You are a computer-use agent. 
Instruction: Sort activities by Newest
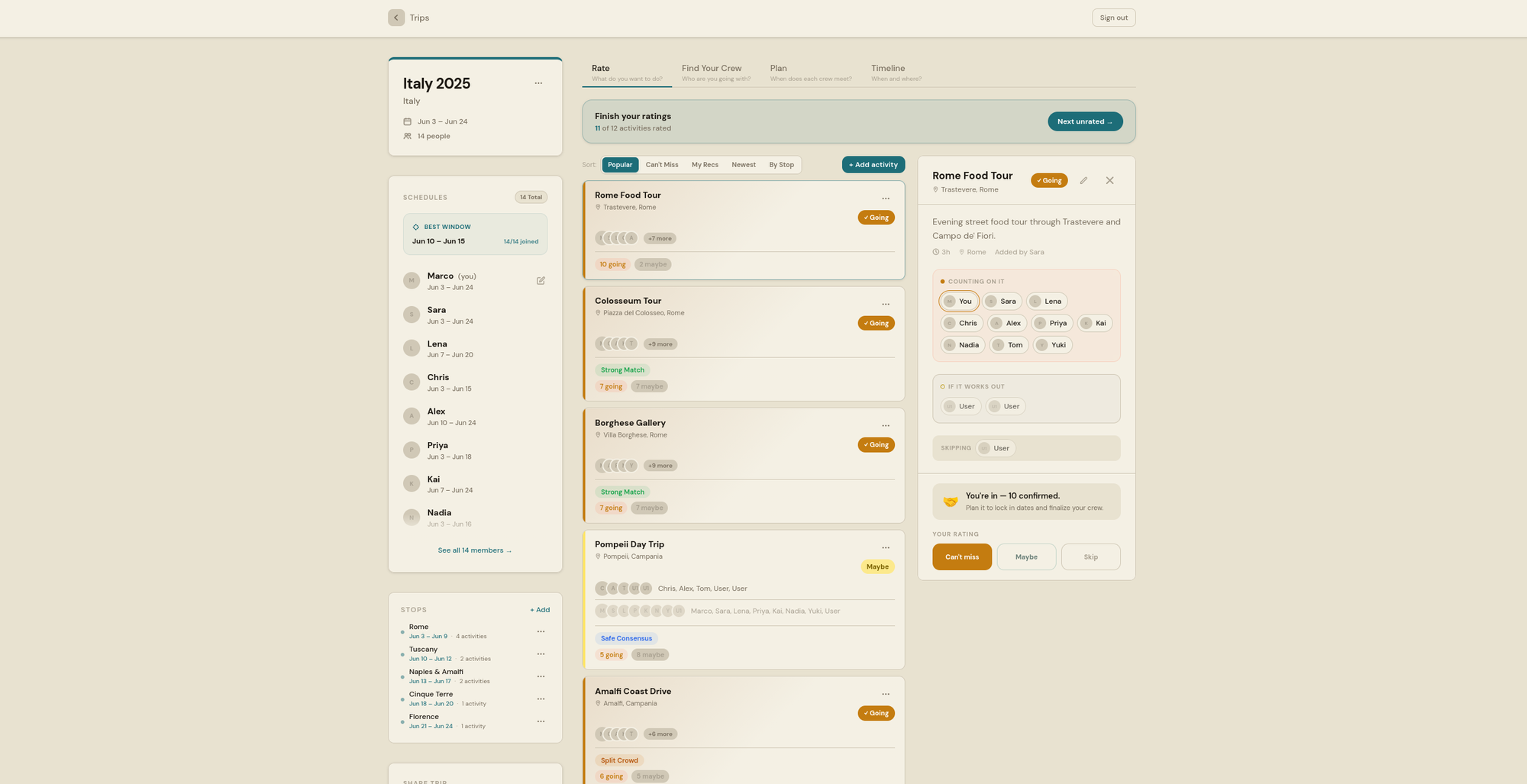point(744,165)
